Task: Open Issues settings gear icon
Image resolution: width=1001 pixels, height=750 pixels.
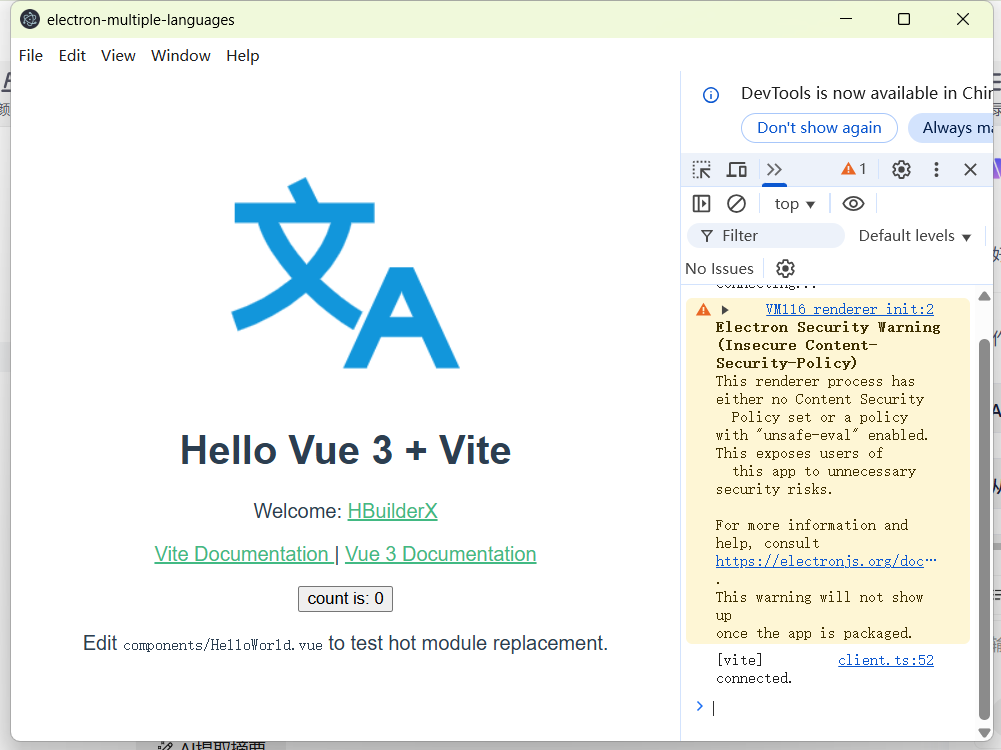Action: (785, 269)
